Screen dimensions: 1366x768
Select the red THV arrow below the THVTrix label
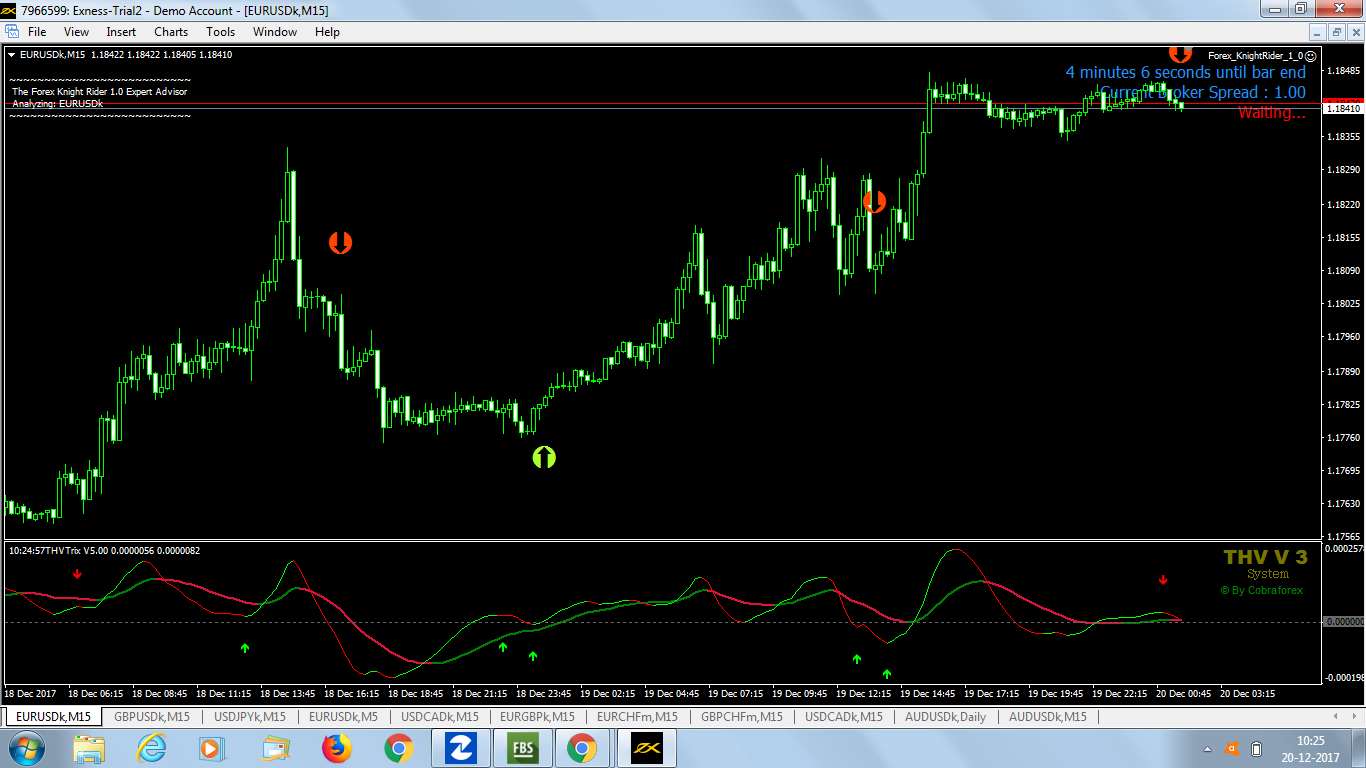click(77, 574)
